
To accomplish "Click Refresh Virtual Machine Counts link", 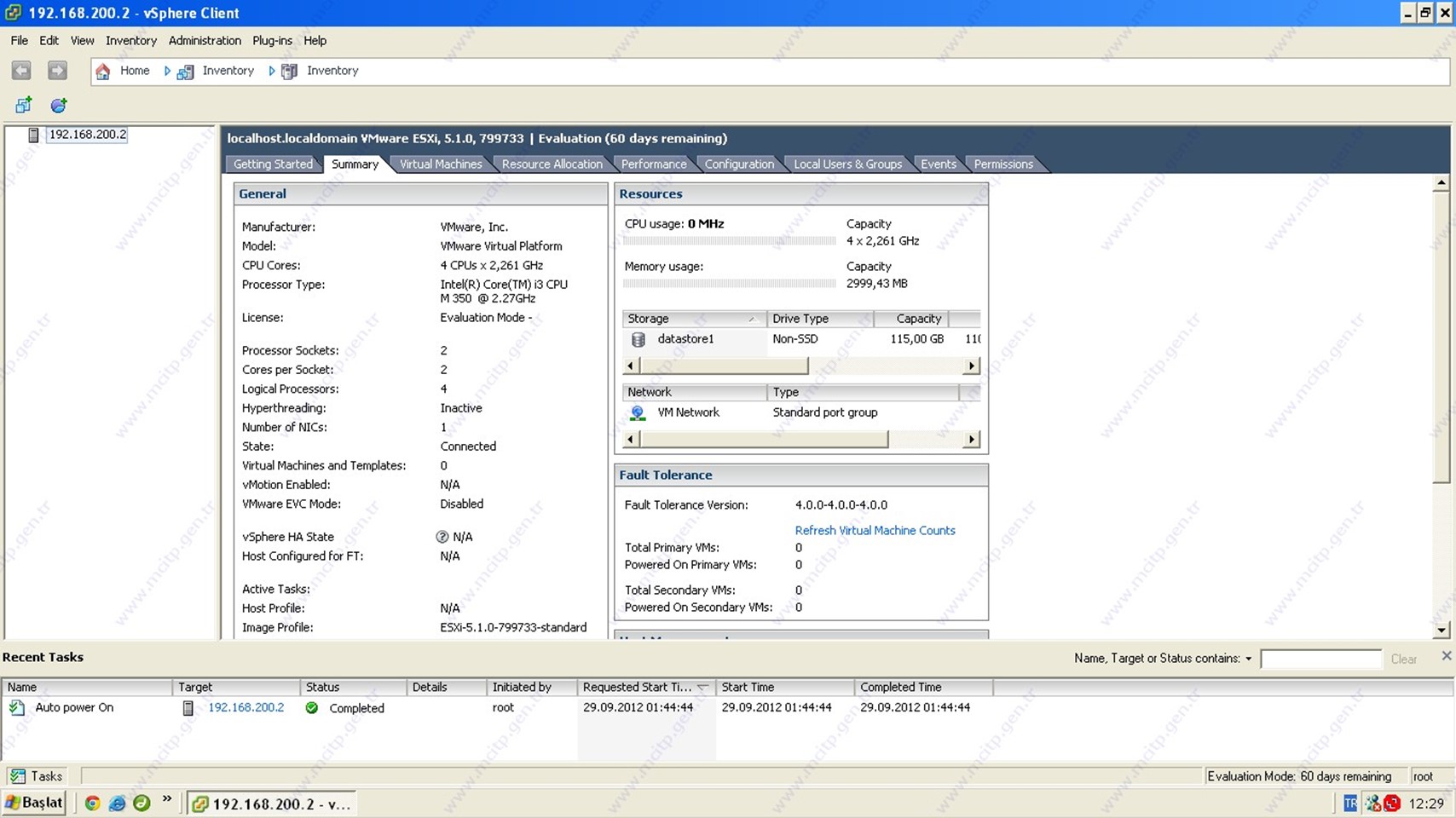I will pyautogui.click(x=875, y=530).
